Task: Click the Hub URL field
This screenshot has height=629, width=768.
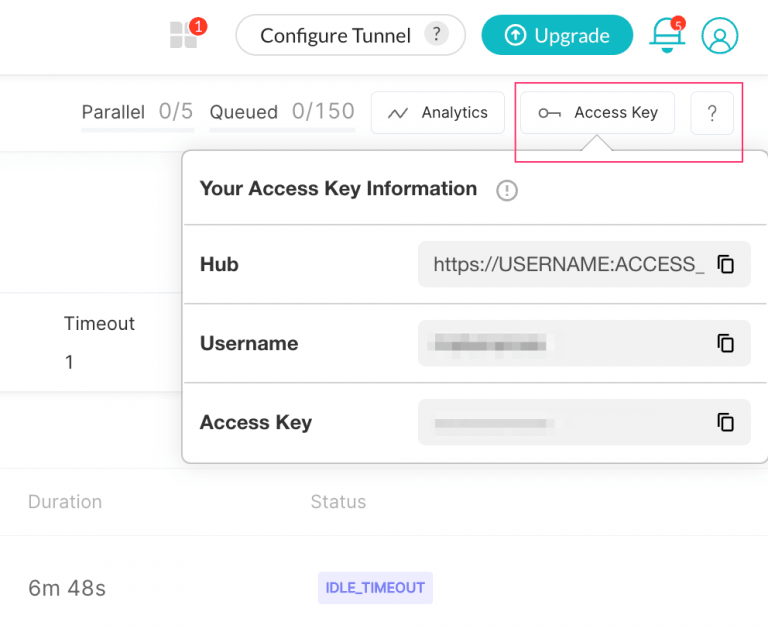Action: [x=568, y=265]
